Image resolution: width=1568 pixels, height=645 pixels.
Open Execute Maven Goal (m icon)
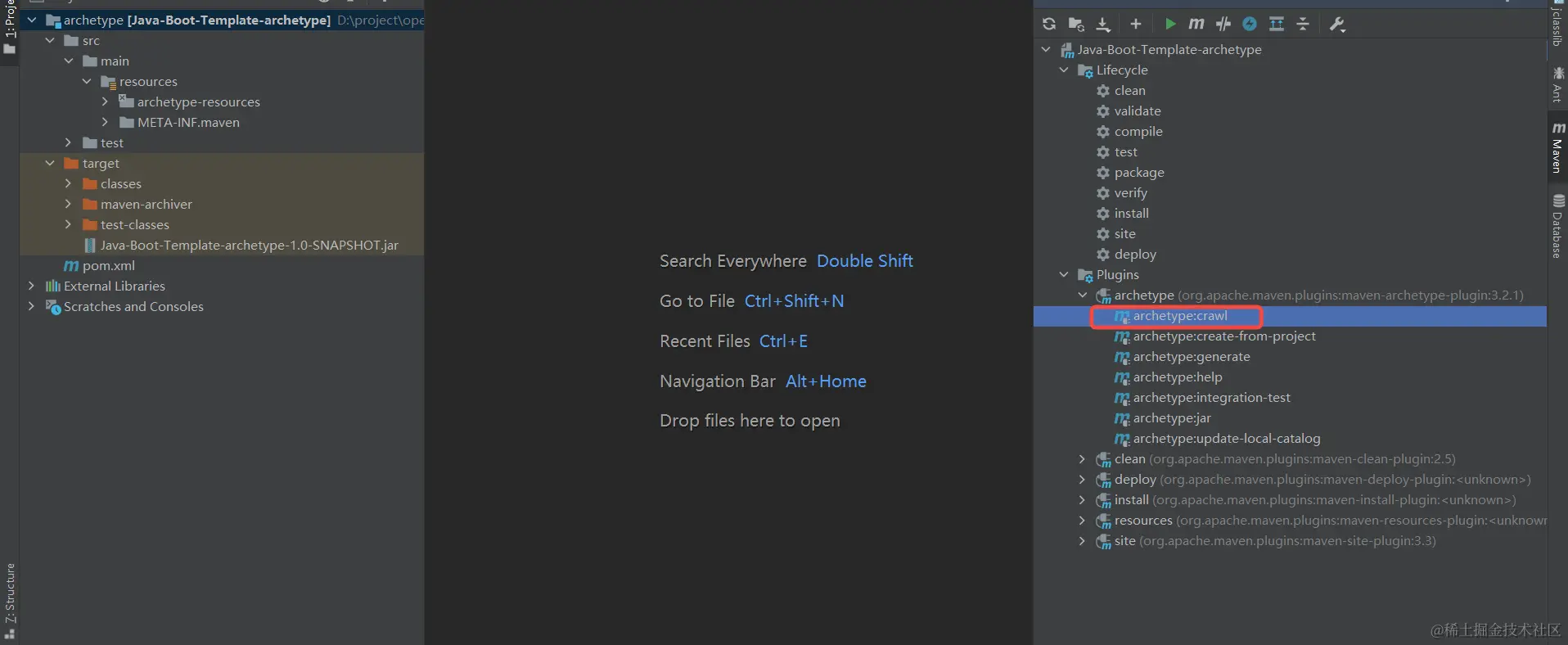[x=1196, y=24]
